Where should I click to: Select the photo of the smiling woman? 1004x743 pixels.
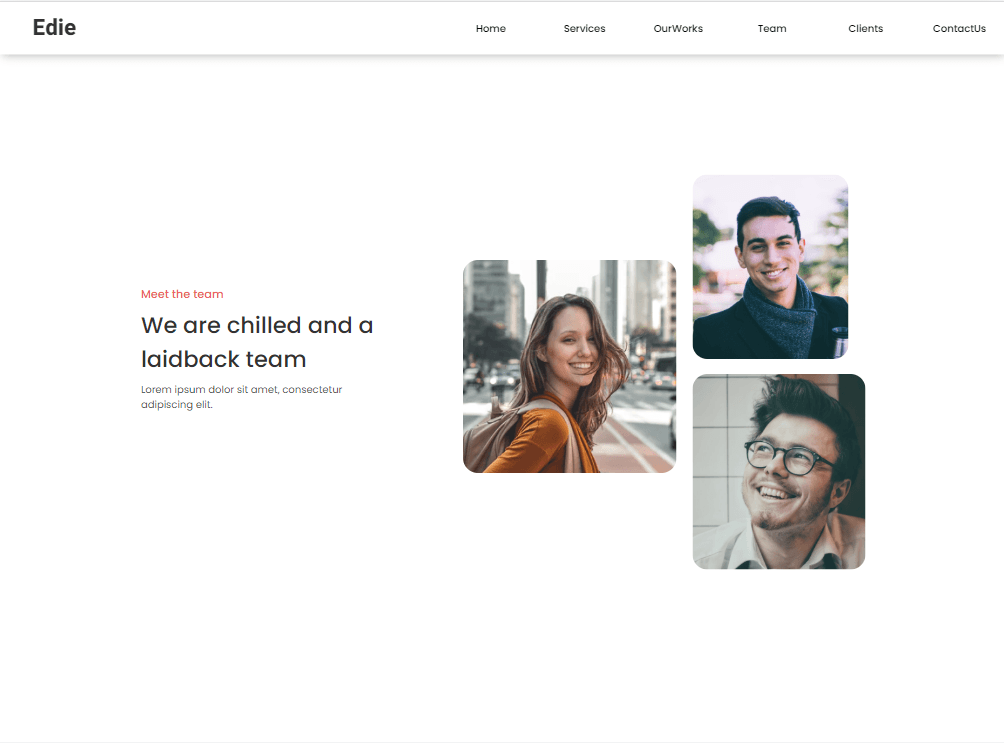point(569,366)
